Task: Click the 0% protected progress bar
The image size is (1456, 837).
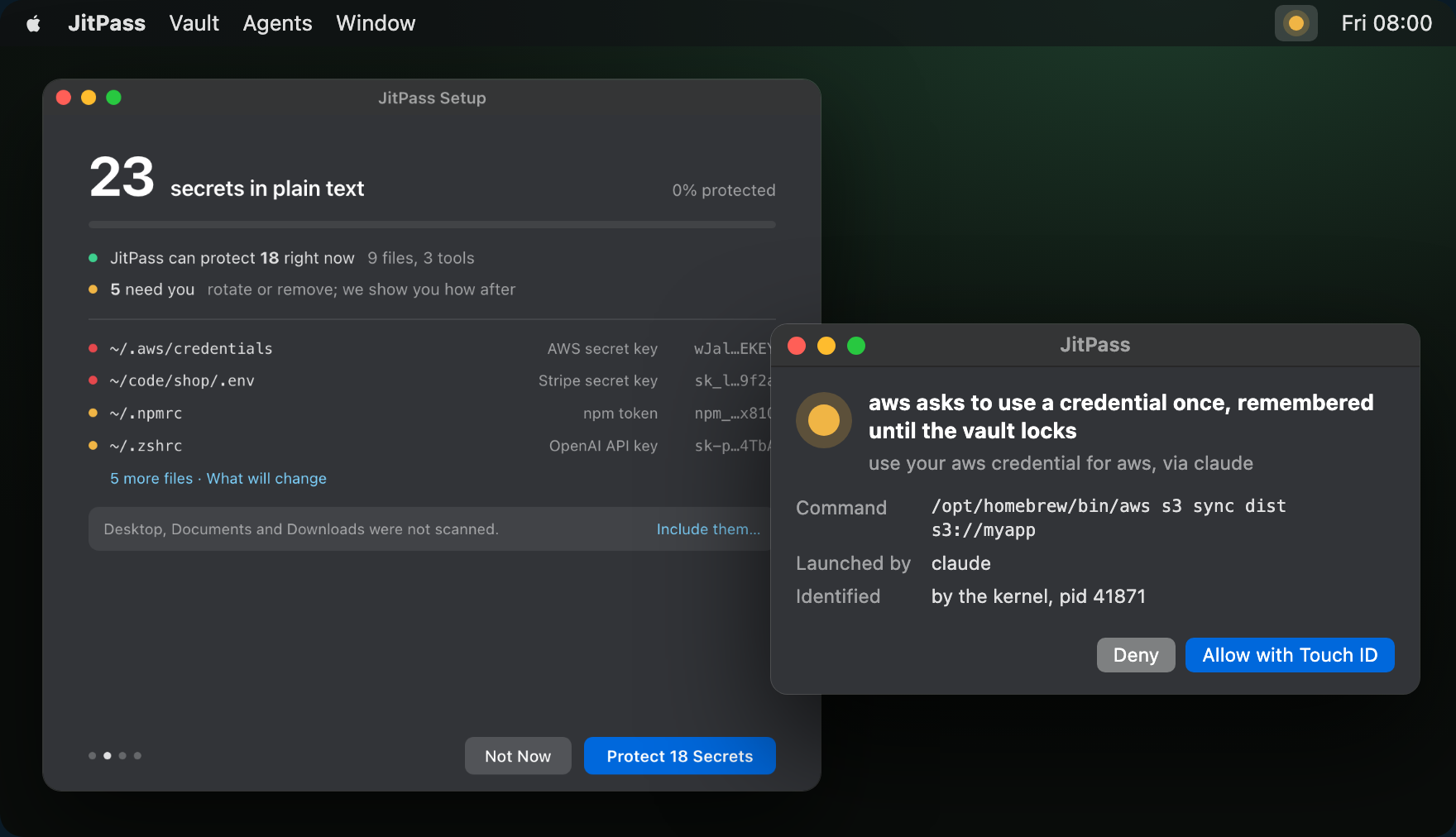Action: (x=432, y=224)
